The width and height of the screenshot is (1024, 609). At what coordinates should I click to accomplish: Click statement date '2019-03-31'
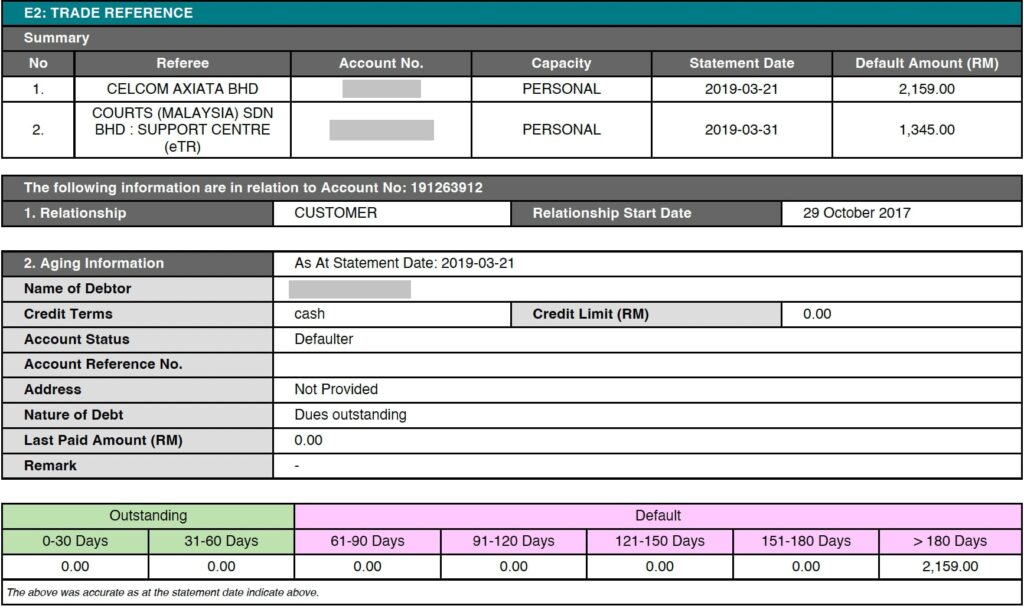[741, 129]
